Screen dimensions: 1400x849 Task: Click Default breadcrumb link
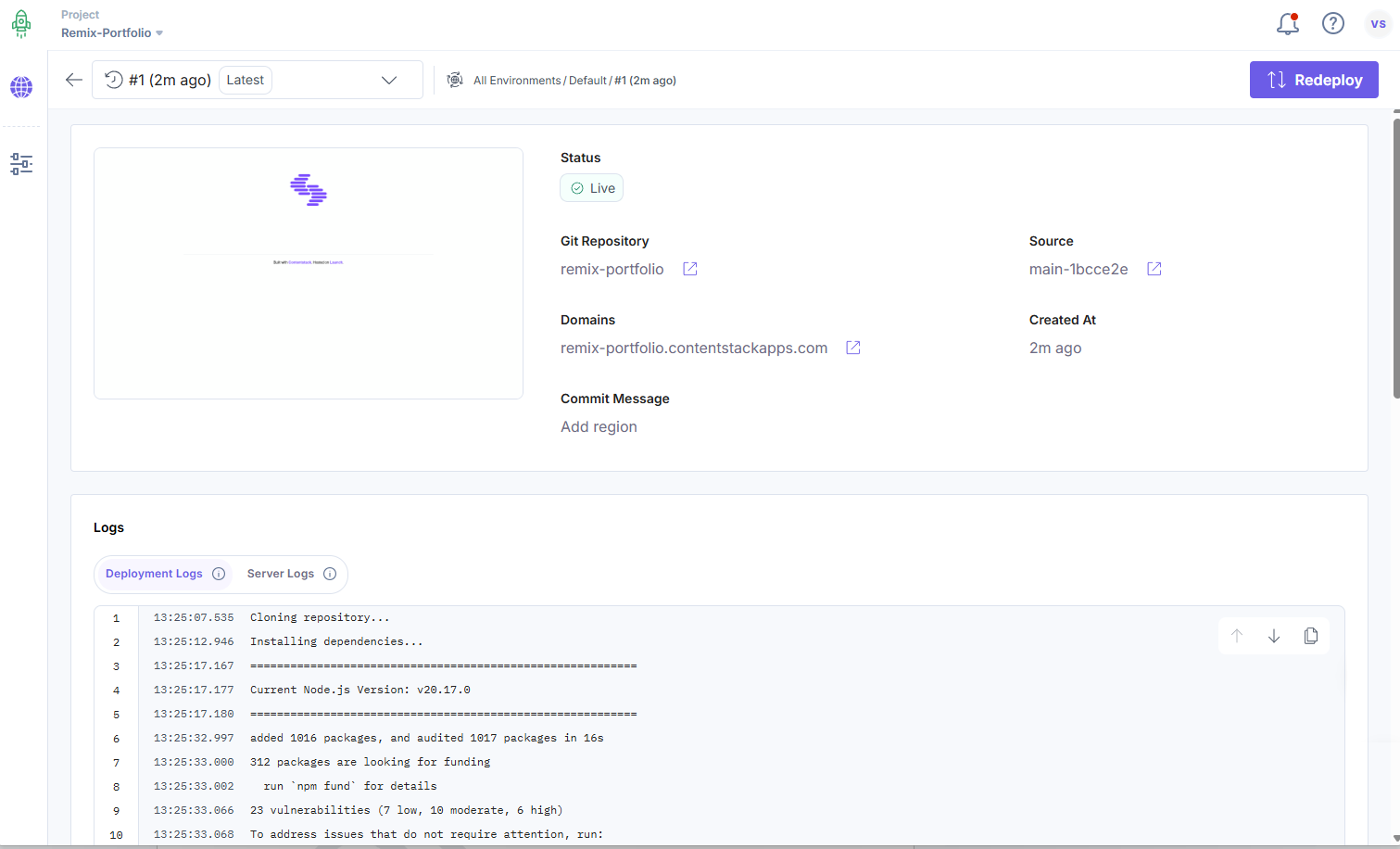point(587,81)
